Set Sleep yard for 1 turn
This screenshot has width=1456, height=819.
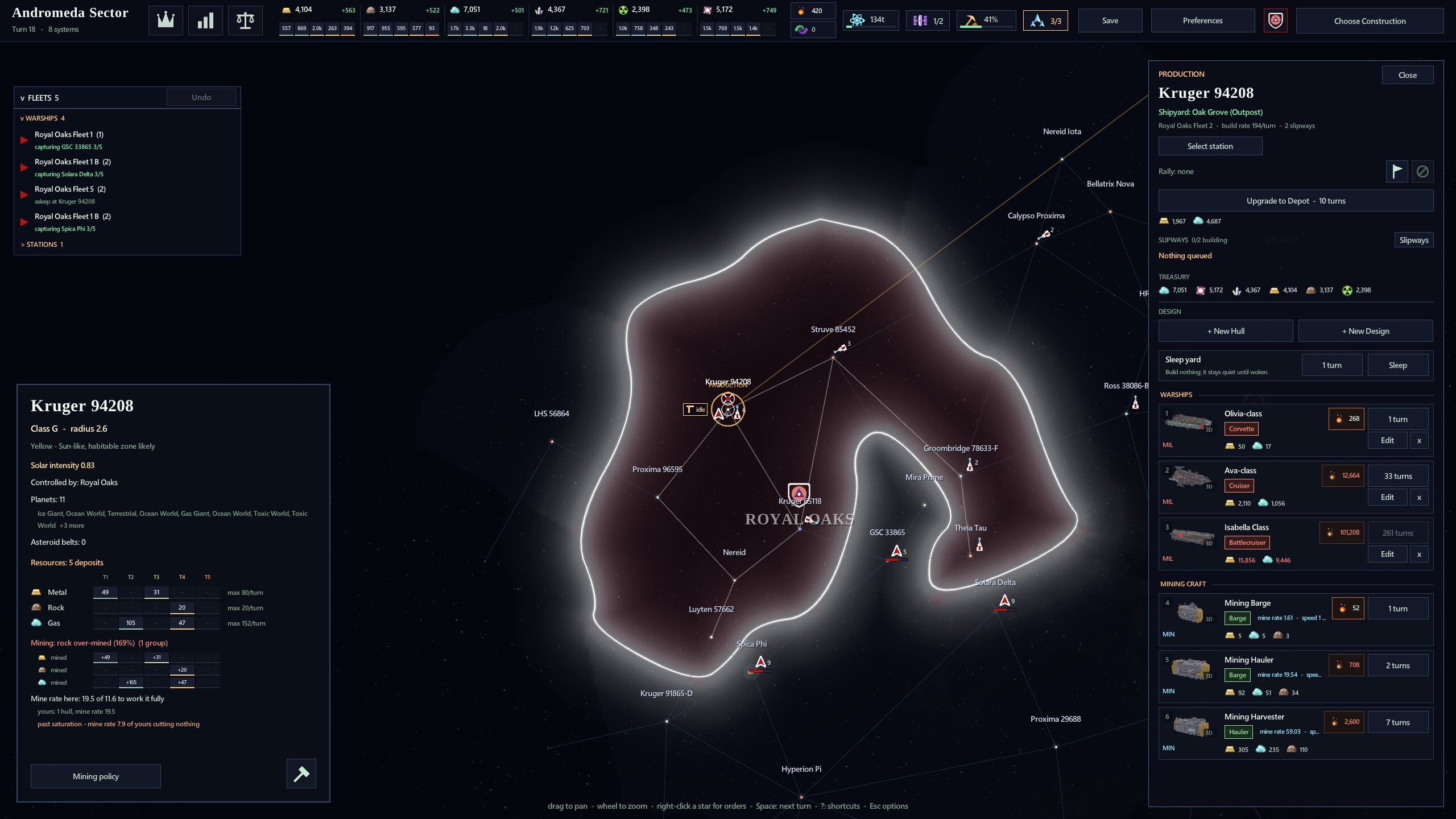point(1332,365)
